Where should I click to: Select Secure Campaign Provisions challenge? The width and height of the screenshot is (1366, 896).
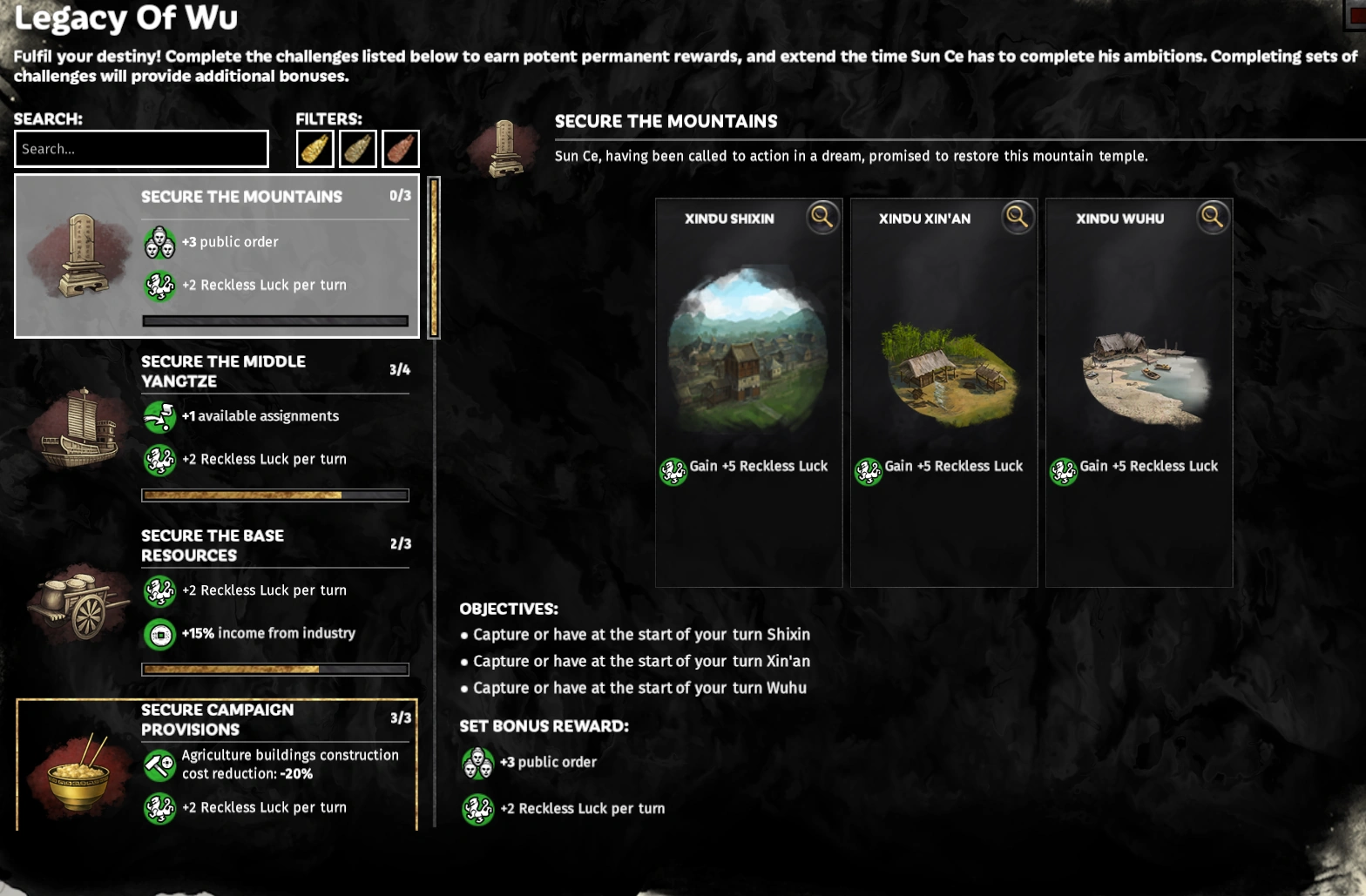click(217, 765)
